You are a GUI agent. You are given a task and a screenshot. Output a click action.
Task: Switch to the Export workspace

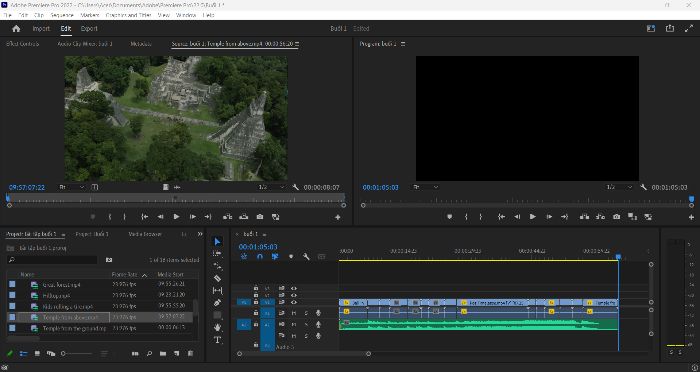coord(89,29)
